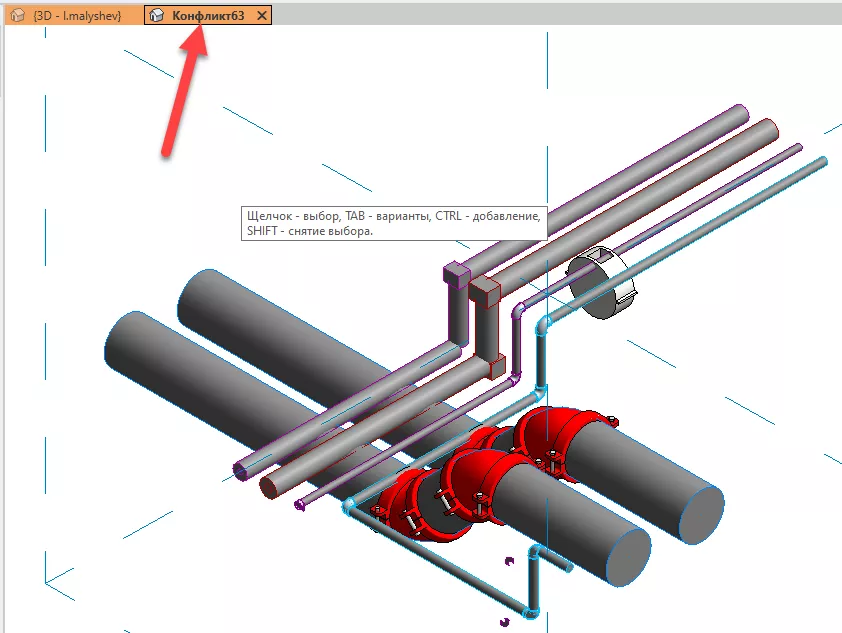Screen dimensions: 842x633
Task: Select the cyan elbow at bottom pipe corner
Action: [x=529, y=611]
